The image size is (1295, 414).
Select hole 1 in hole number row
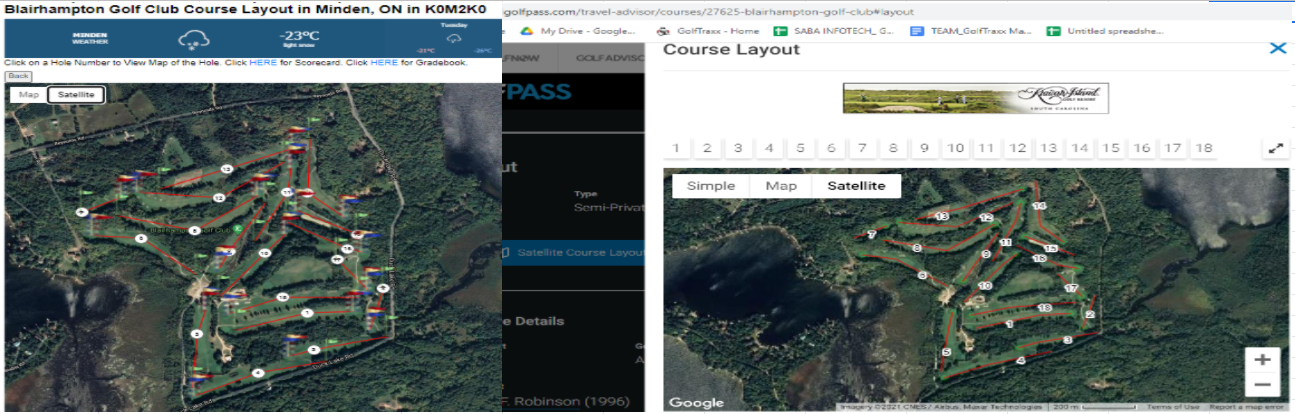coord(676,148)
